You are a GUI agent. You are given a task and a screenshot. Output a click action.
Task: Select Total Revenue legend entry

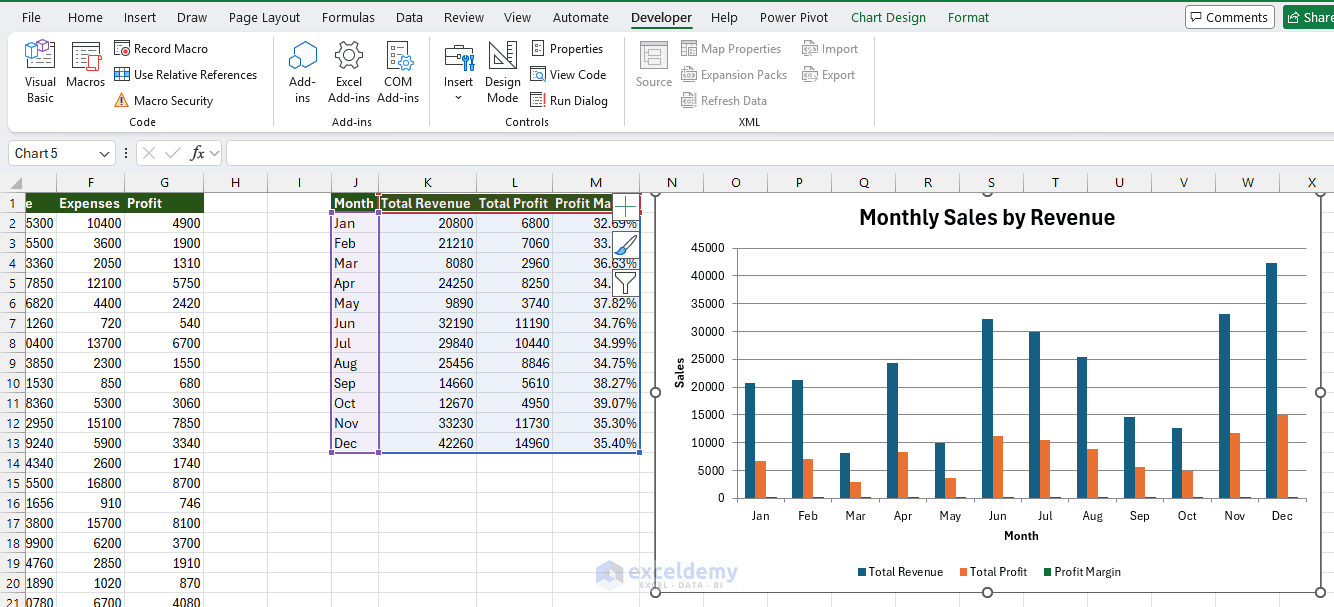click(900, 572)
